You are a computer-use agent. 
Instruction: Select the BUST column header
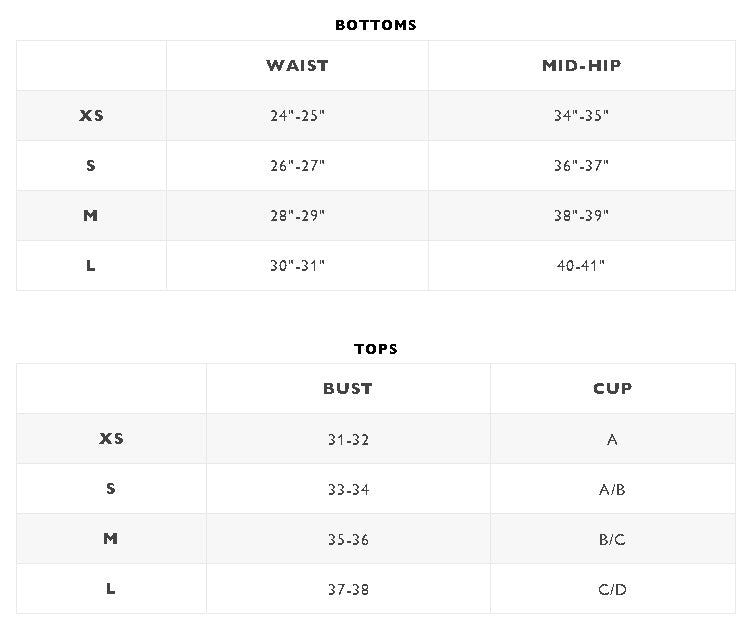348,388
